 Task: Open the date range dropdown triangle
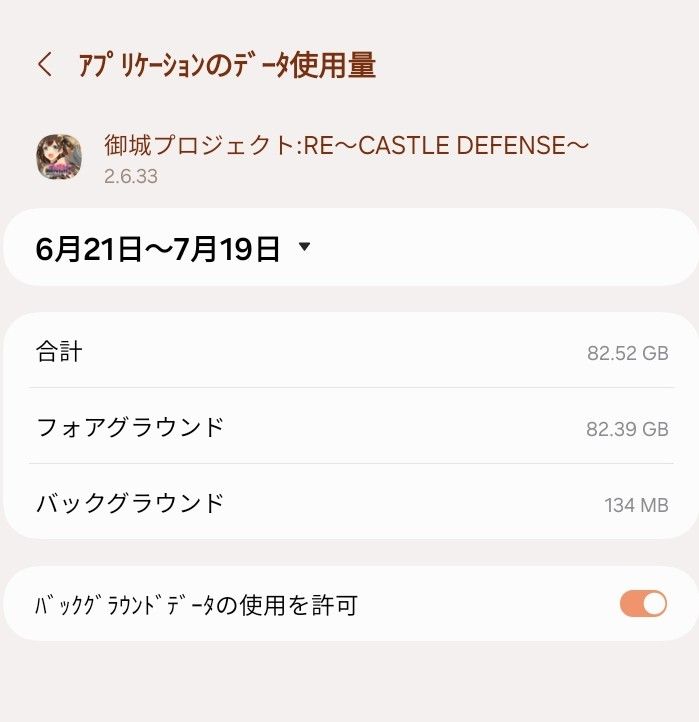(305, 247)
